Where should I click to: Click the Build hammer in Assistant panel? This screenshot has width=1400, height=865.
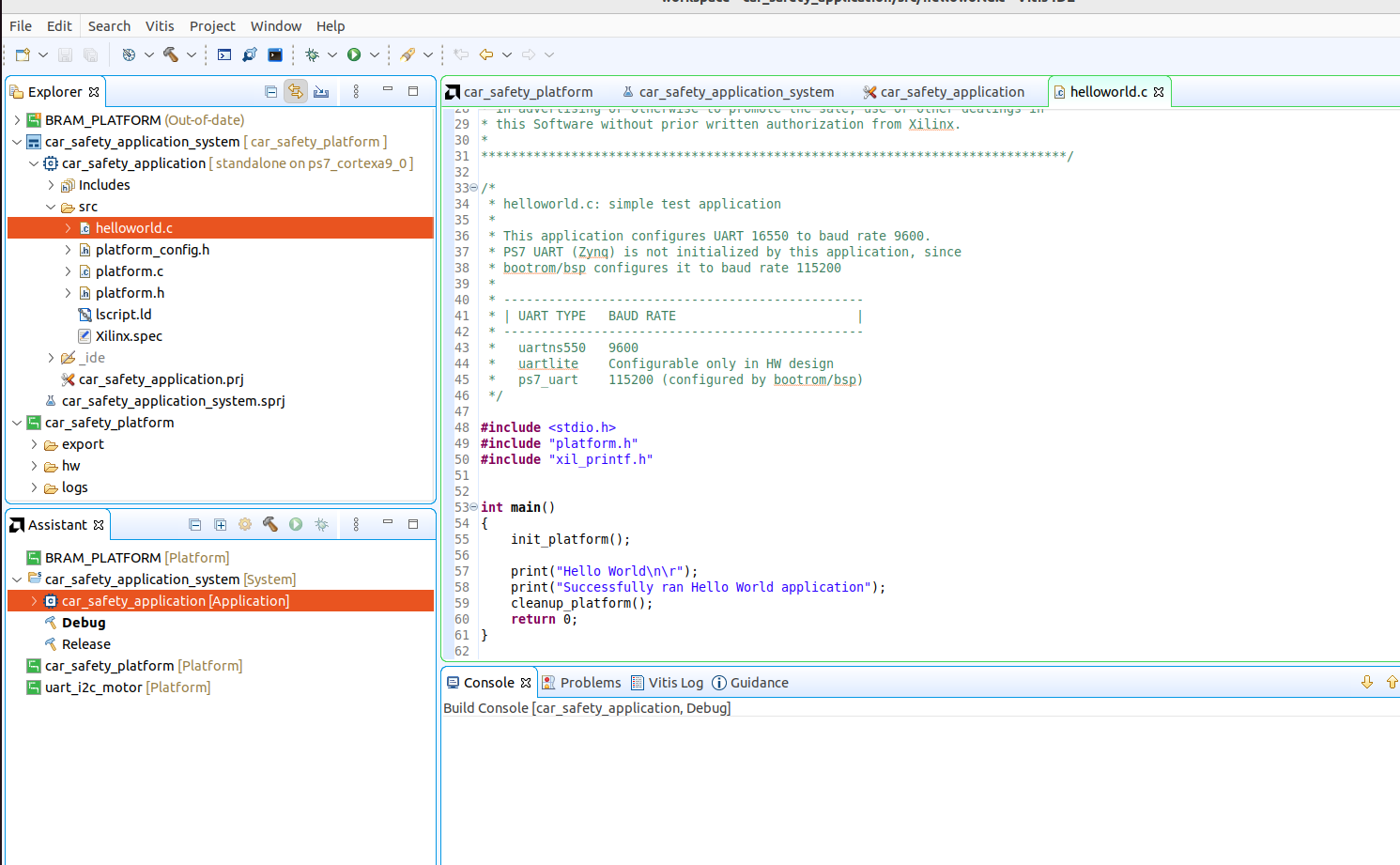(x=270, y=524)
